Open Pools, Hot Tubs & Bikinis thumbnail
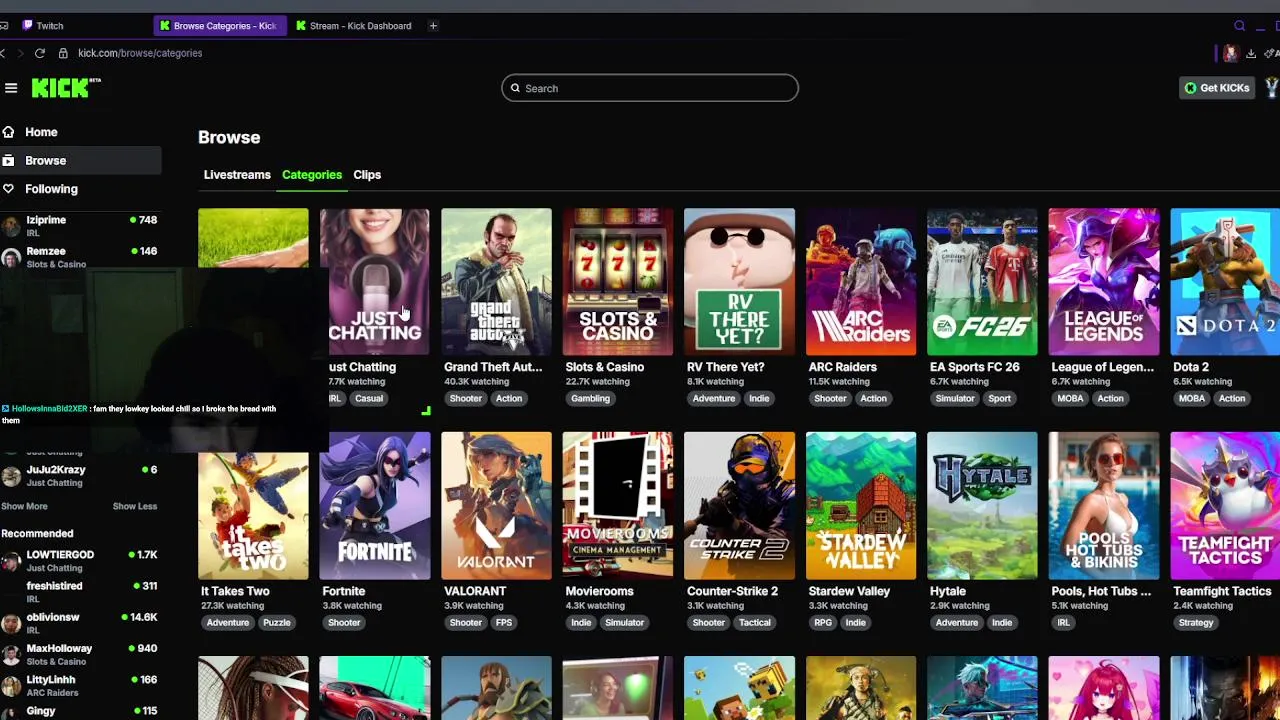The image size is (1280, 720). 1104,506
